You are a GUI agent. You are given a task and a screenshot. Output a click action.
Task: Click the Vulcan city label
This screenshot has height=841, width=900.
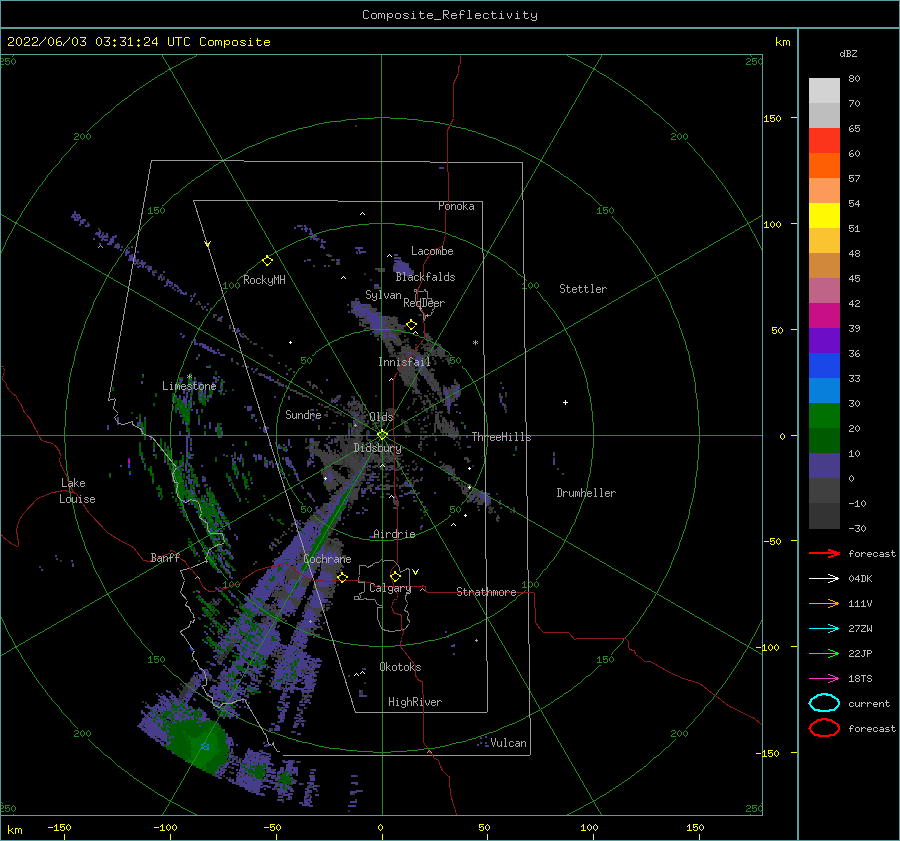[509, 743]
